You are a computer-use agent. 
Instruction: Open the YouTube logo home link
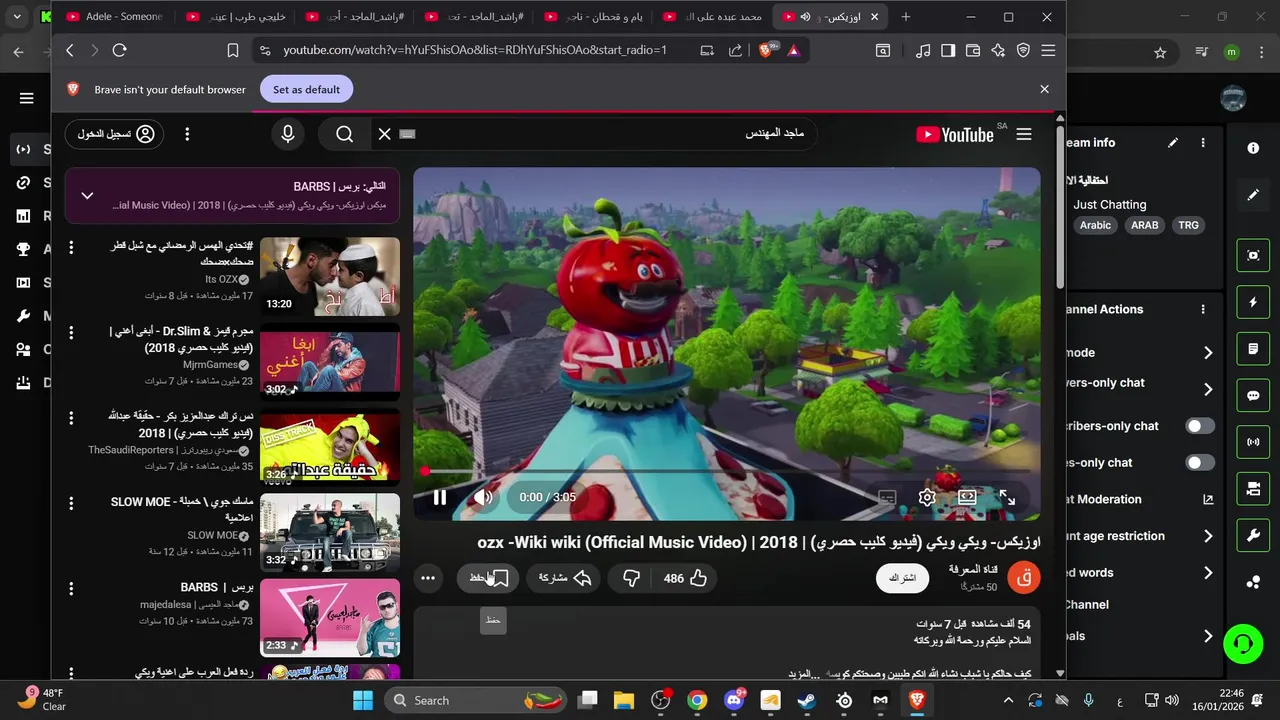tap(955, 134)
